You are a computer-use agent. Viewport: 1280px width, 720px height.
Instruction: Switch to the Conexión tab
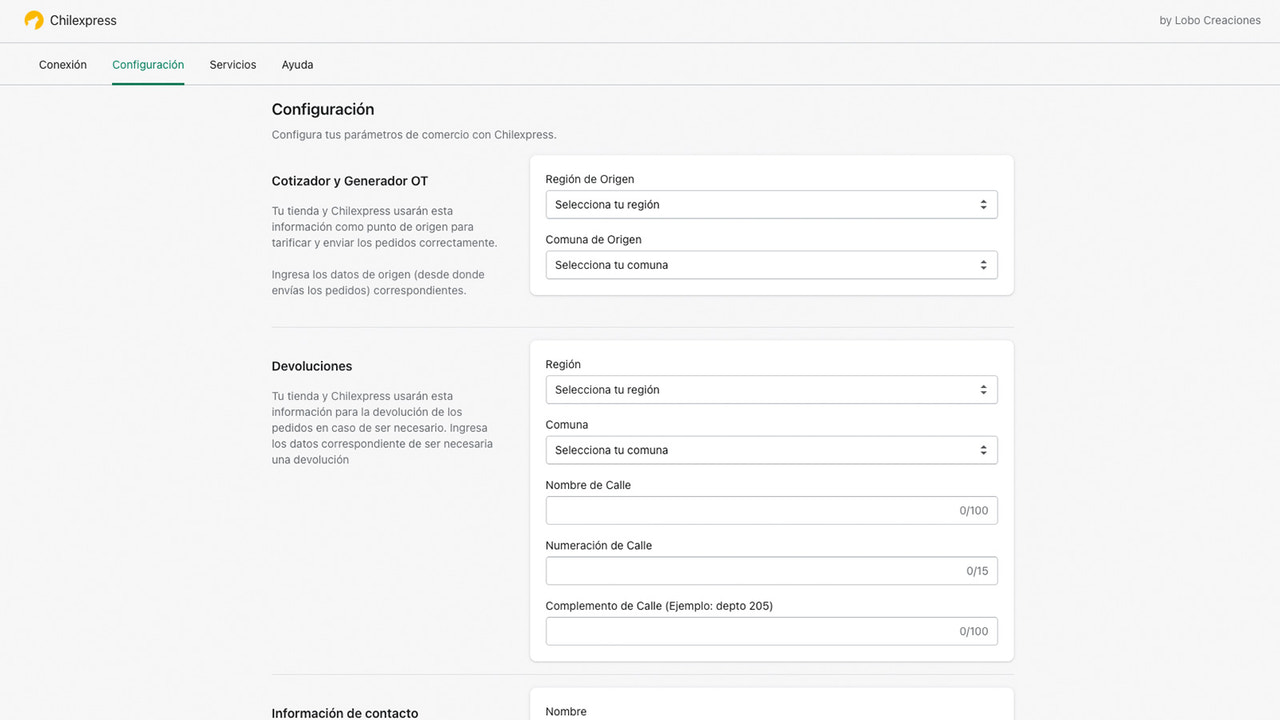coord(62,63)
